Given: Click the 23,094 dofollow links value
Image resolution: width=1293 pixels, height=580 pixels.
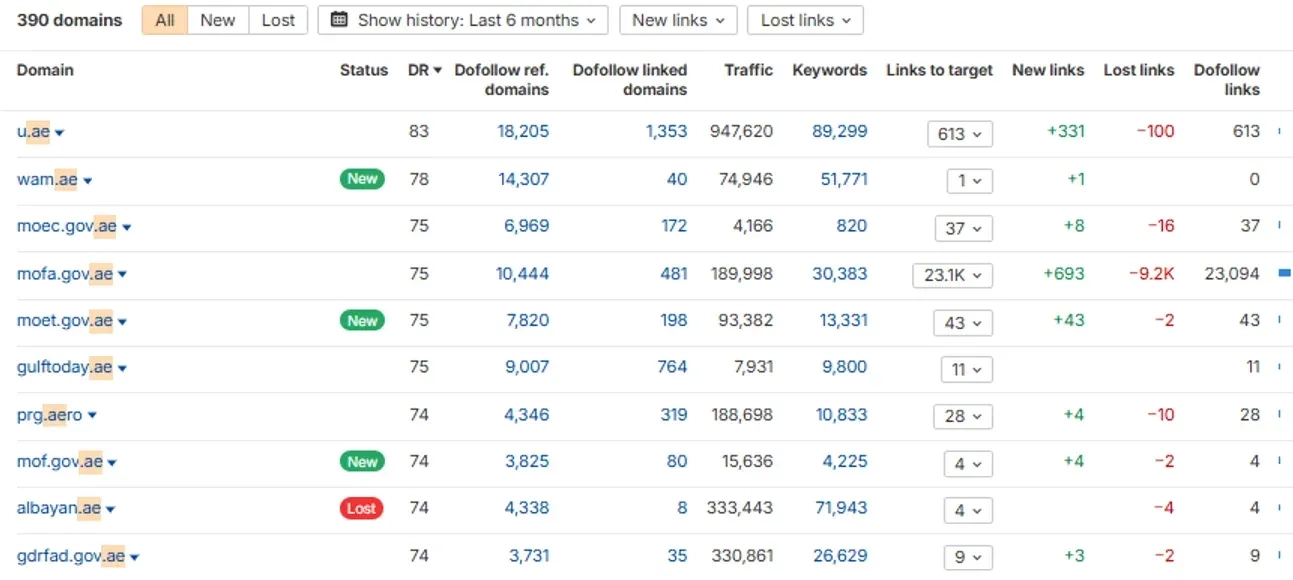Looking at the screenshot, I should tap(1232, 273).
